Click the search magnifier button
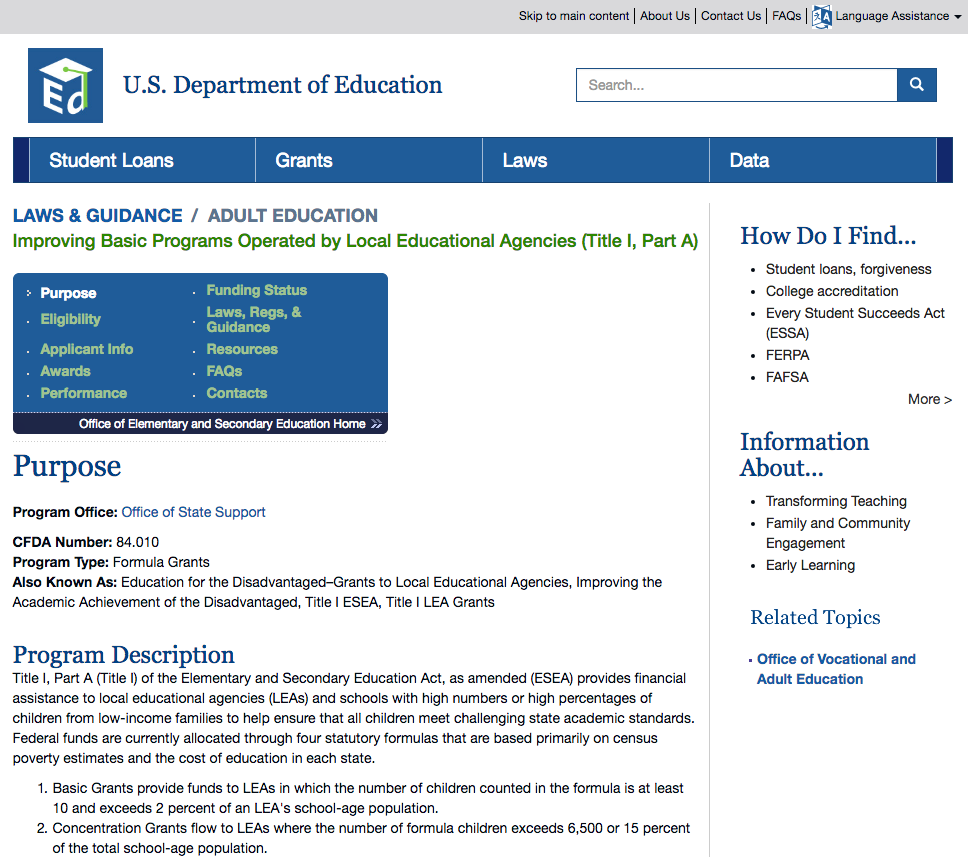 [916, 85]
